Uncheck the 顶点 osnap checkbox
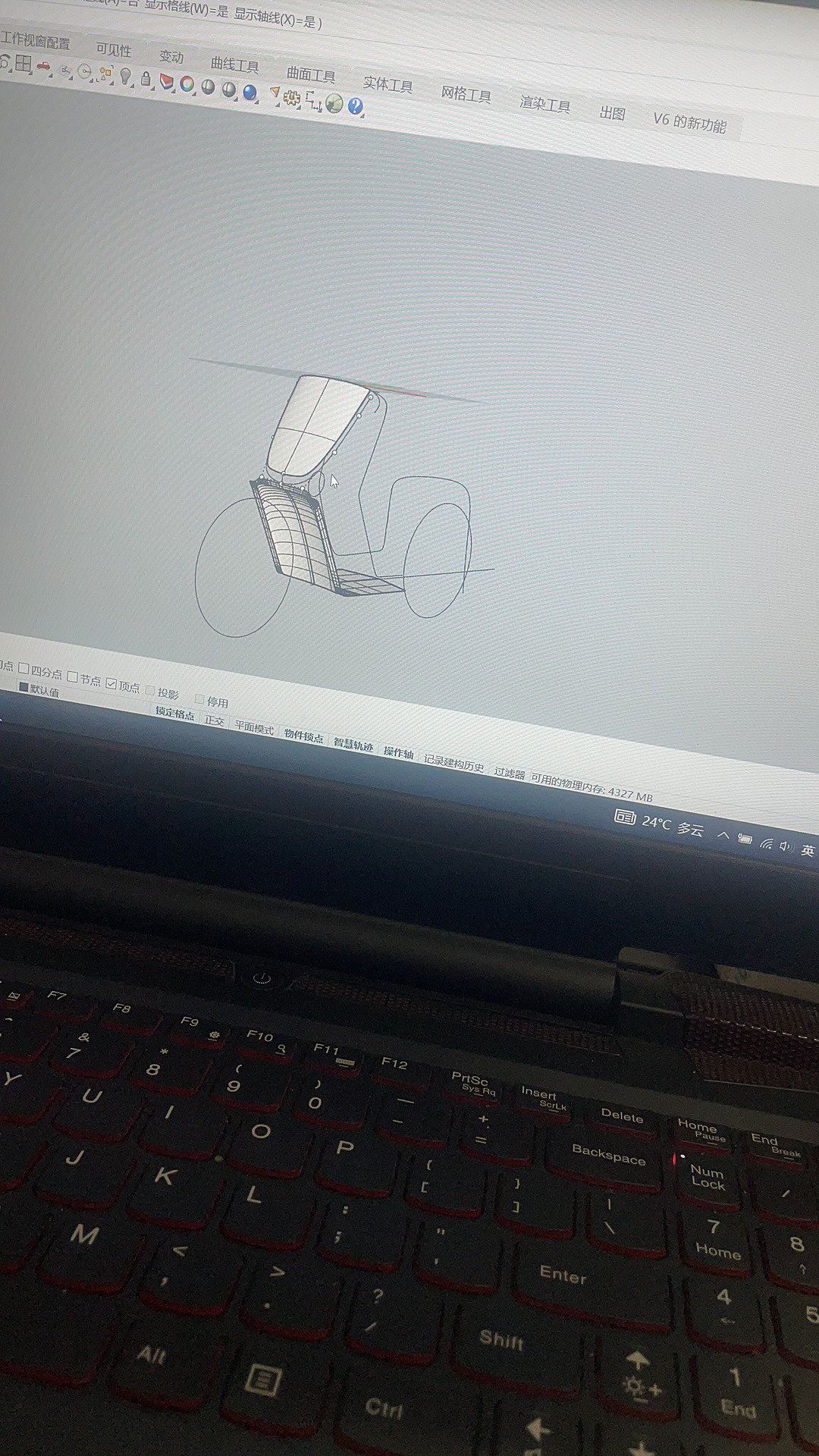 point(111,683)
